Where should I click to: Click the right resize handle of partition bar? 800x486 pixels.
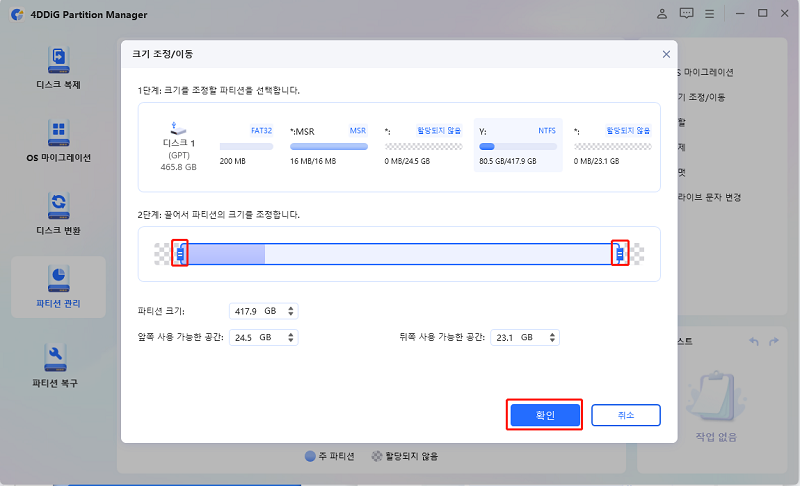coord(620,253)
